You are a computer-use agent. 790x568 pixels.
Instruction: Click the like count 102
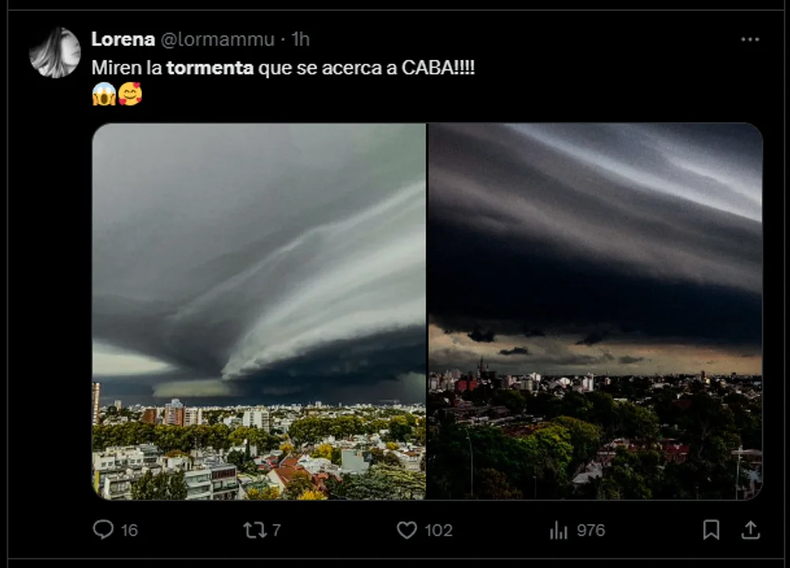[x=438, y=530]
